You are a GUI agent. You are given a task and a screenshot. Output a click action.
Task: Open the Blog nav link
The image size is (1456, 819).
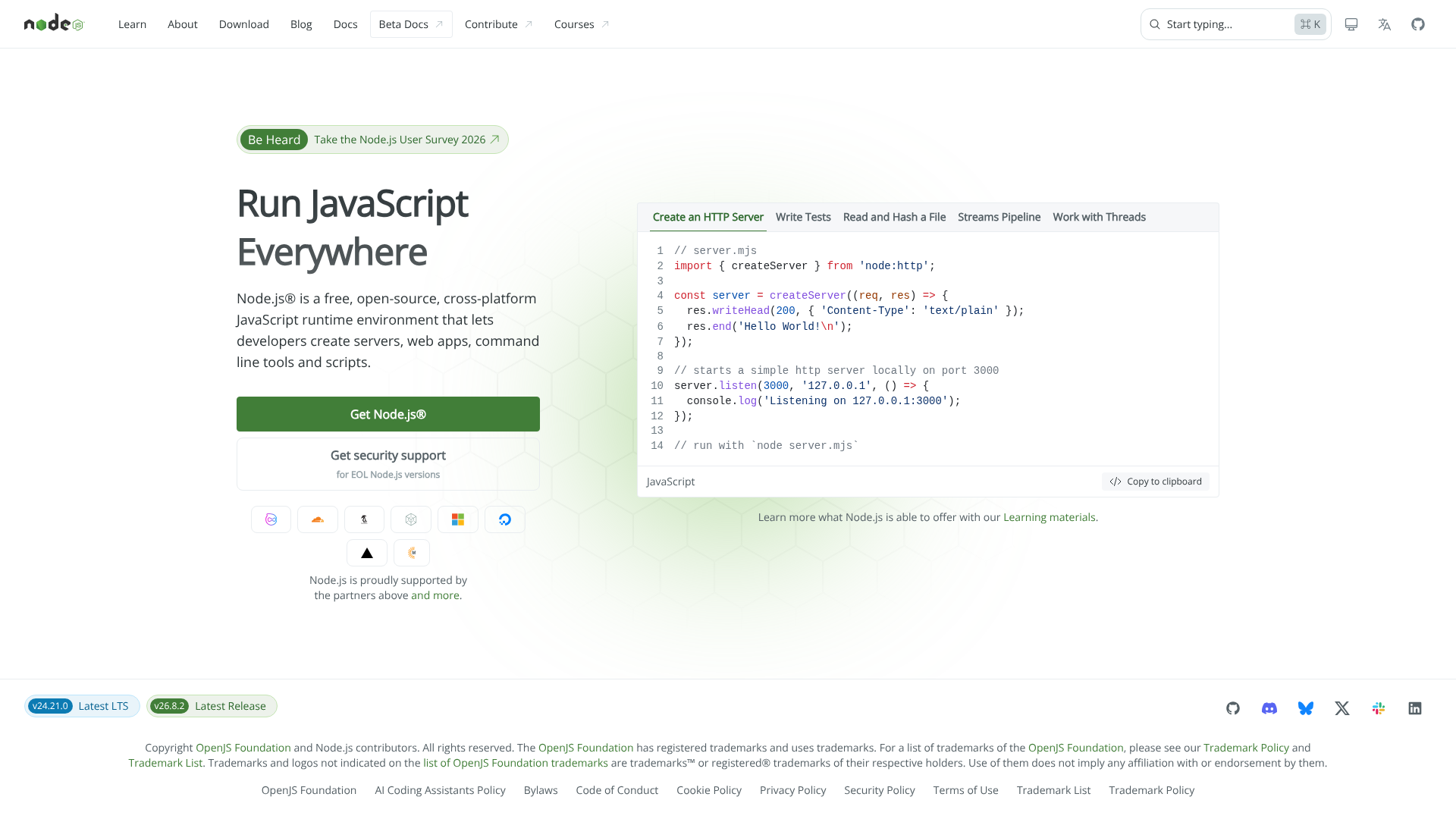coord(301,24)
